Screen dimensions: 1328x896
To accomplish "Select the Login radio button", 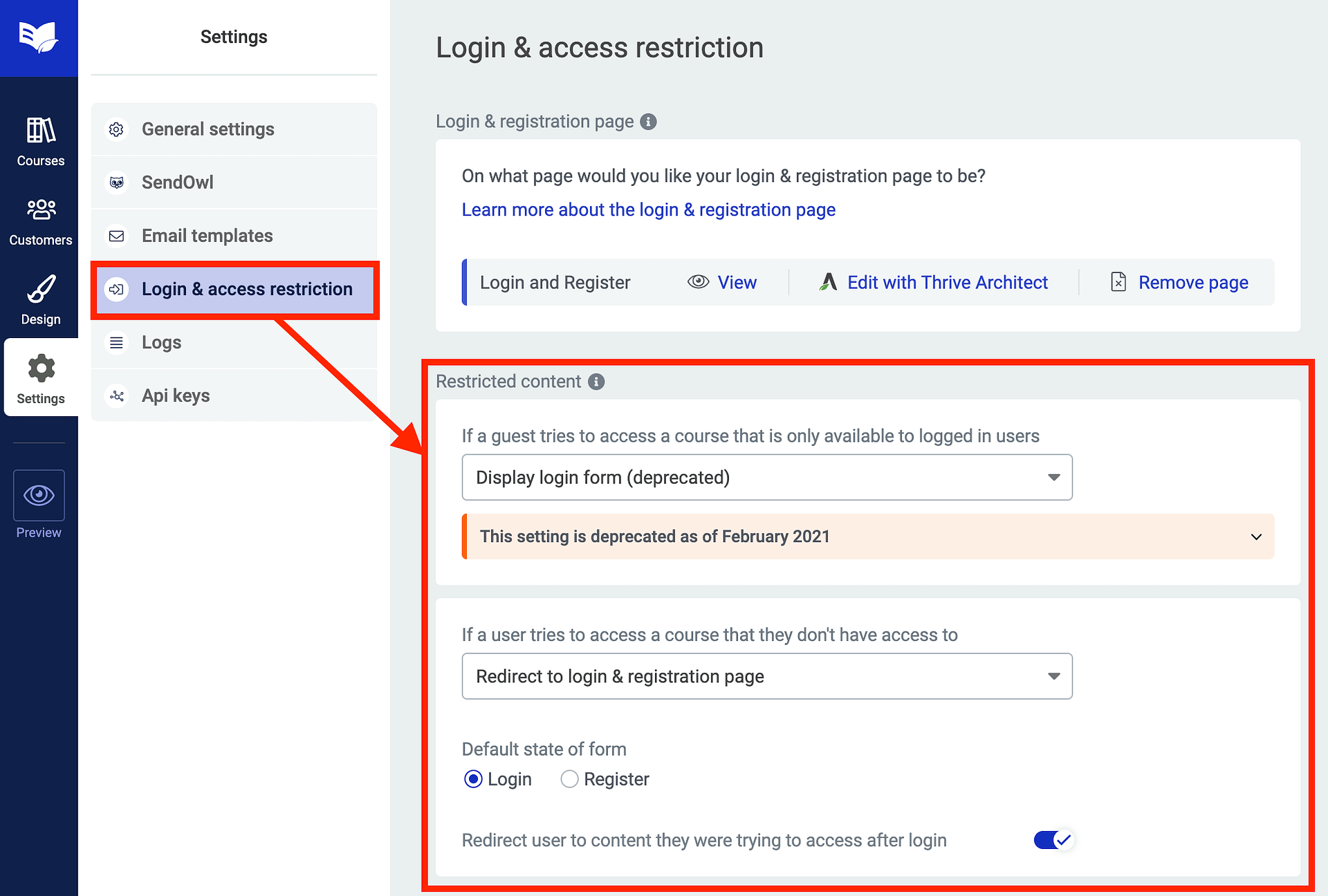I will 473,779.
